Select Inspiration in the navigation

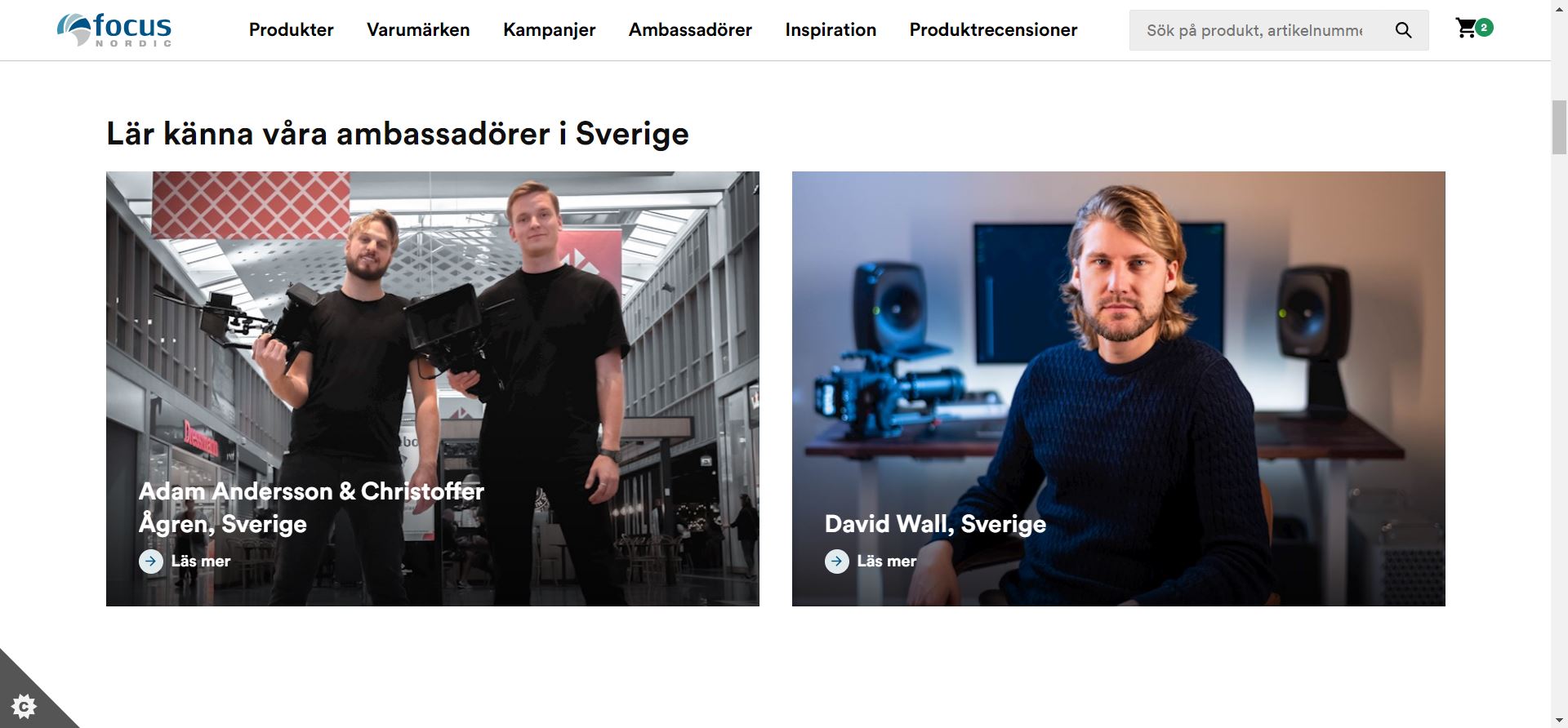point(831,30)
